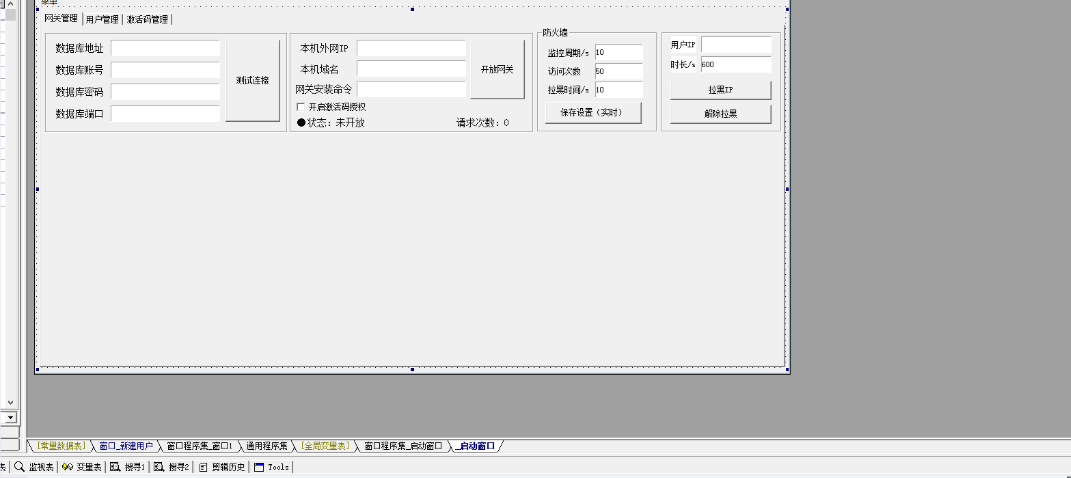1071x478 pixels.
Task: Open the 剪辑历史 clip history panel icon
Action: [203, 467]
